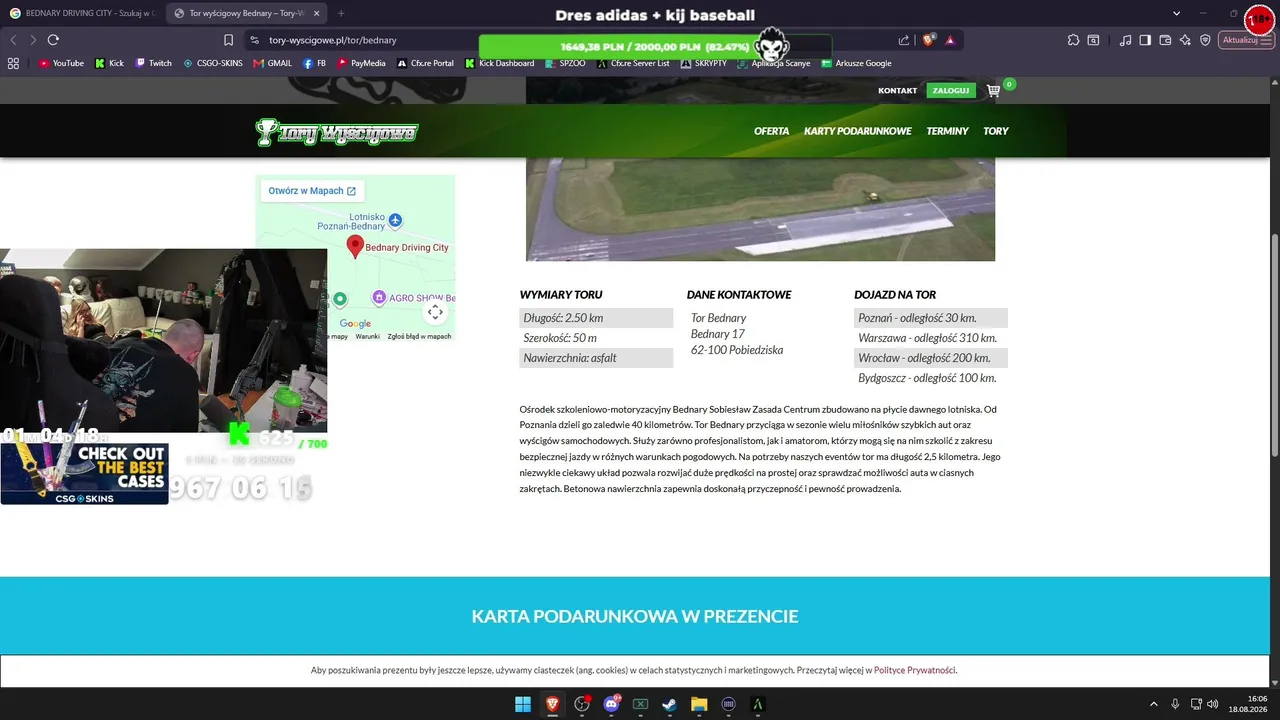Click the Tory Wyścigowe site logo
This screenshot has height=720, width=1280.
click(337, 132)
